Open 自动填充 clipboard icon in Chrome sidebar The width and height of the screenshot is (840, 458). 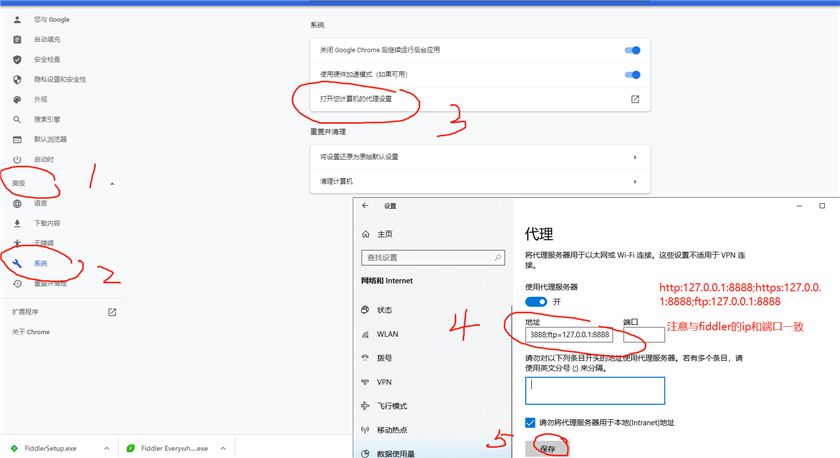point(17,39)
